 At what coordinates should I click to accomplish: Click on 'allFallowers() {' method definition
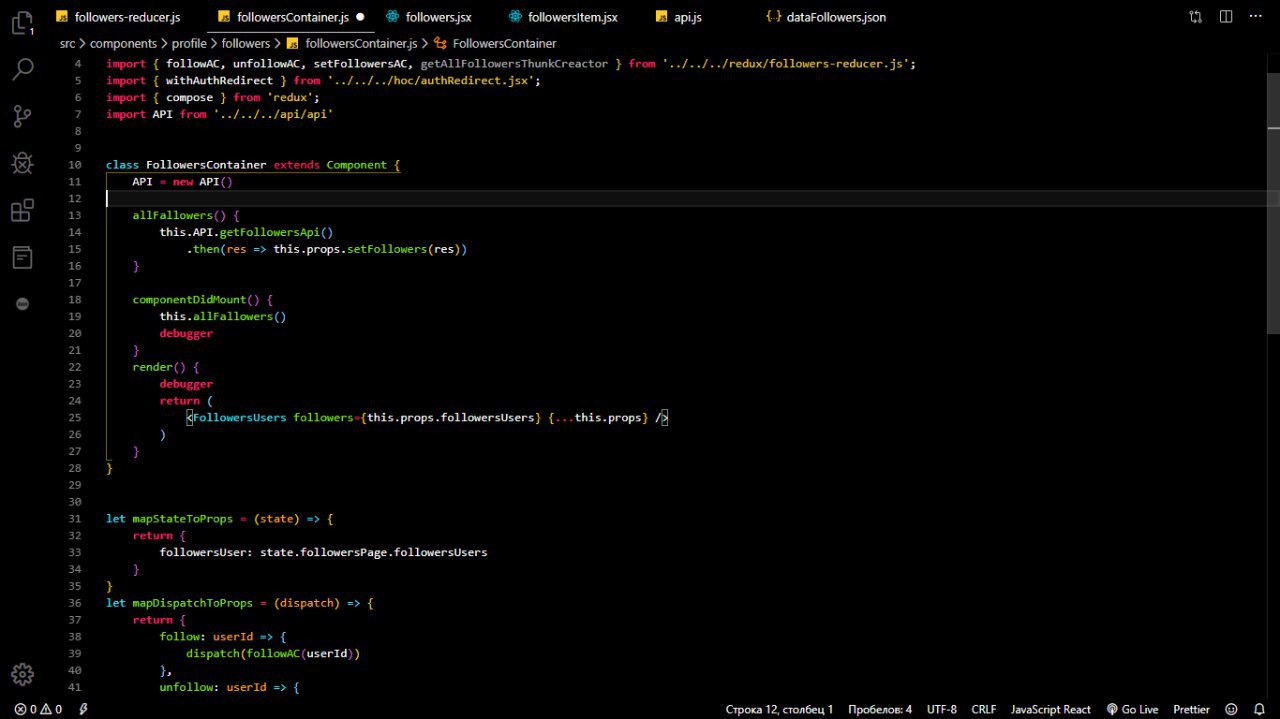186,215
